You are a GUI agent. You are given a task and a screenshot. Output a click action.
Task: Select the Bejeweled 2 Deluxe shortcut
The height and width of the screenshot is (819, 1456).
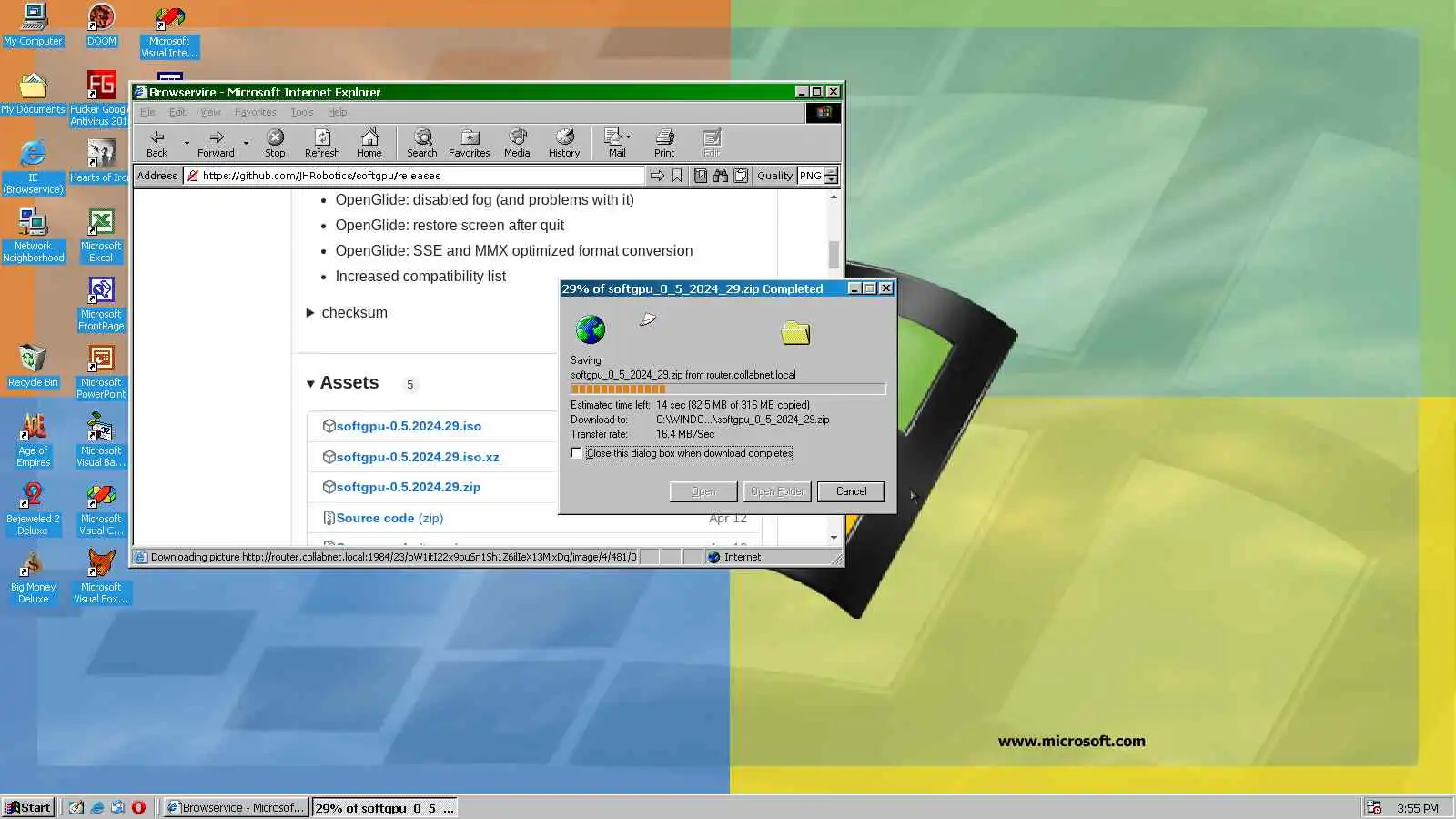tap(33, 509)
